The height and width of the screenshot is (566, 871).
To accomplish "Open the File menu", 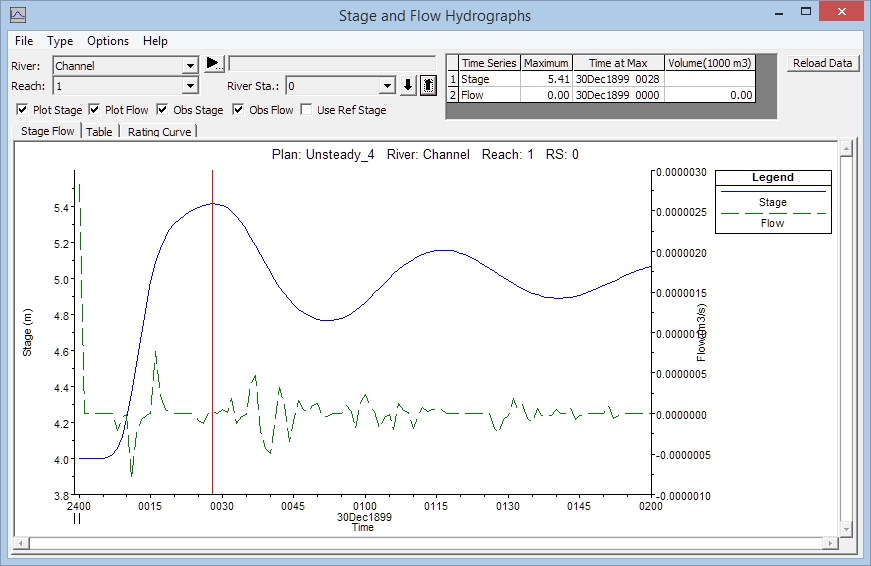I will pyautogui.click(x=24, y=41).
